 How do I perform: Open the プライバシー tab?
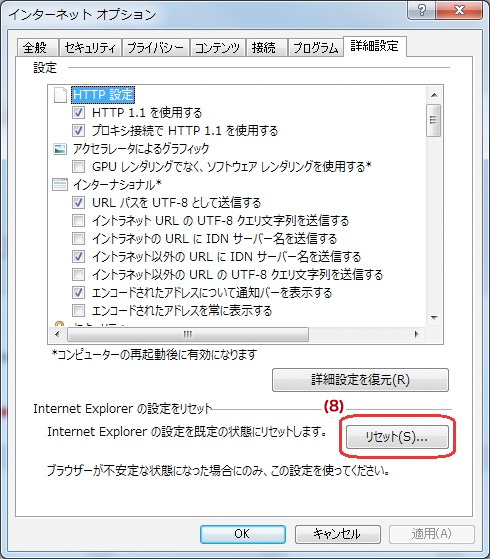pyautogui.click(x=155, y=47)
